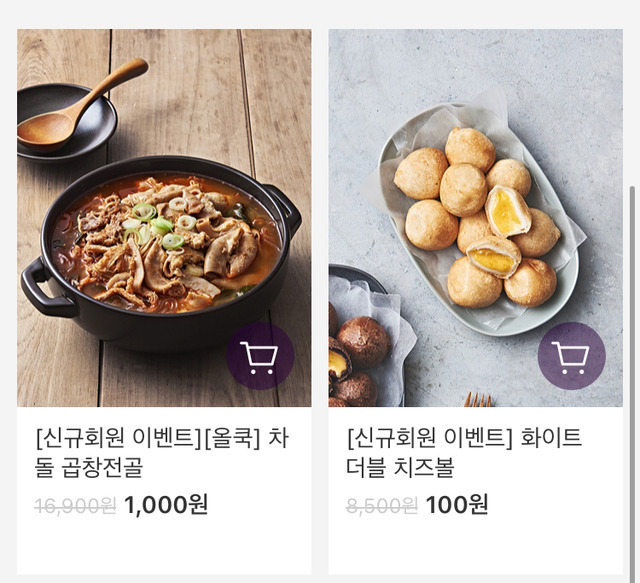Tap the gold fork below the cheese ball plate
Viewport: 640px width, 583px height.
tap(479, 398)
